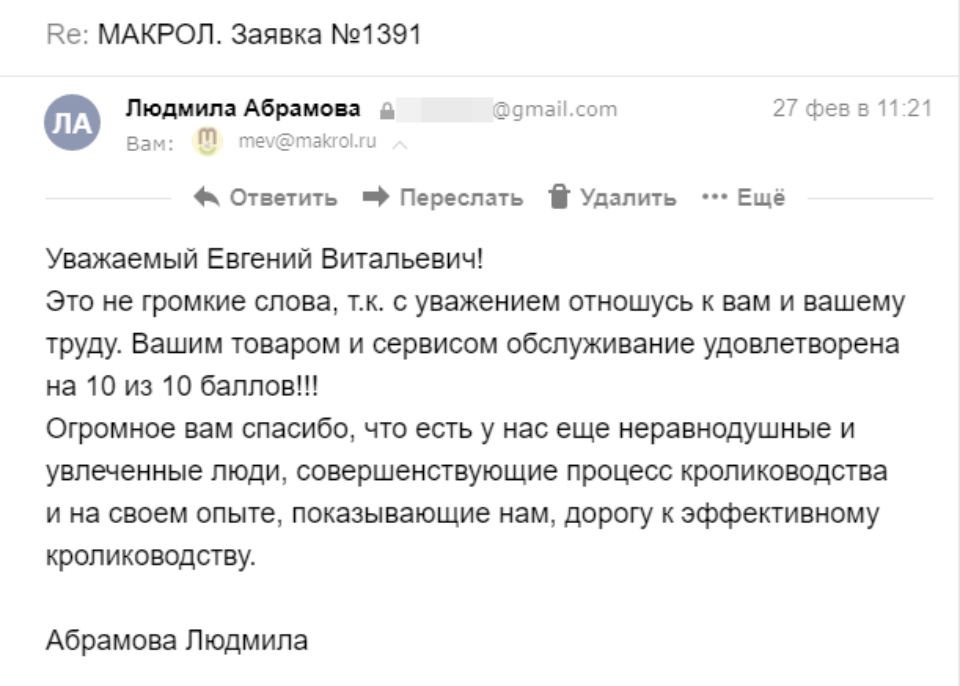Click the message date 27 фев в 11:21
This screenshot has height=686, width=960.
tap(852, 109)
